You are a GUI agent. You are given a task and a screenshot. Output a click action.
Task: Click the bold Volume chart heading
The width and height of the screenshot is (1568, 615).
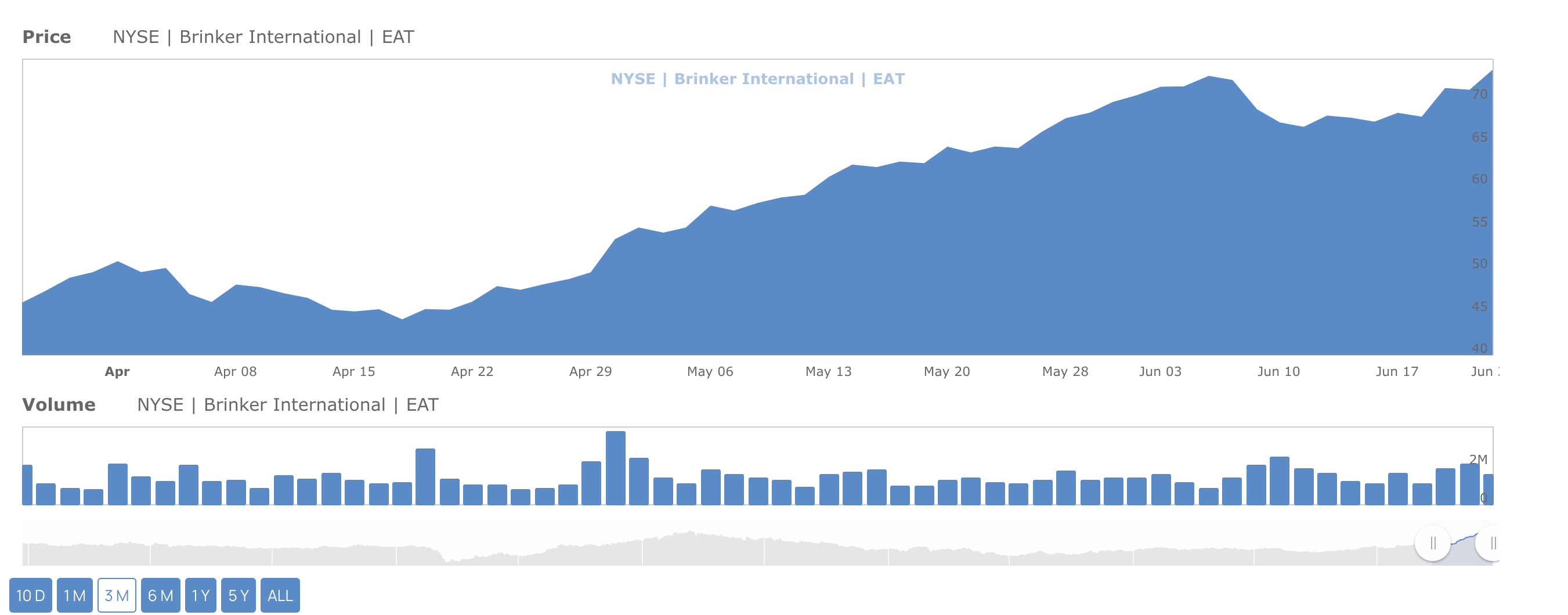(59, 404)
